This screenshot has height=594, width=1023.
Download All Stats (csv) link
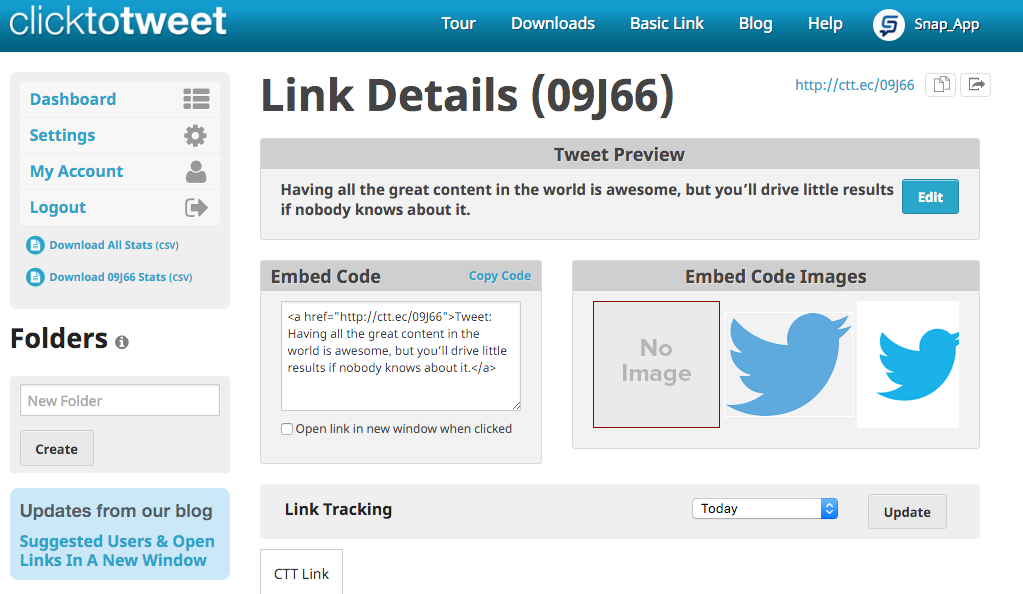click(114, 245)
